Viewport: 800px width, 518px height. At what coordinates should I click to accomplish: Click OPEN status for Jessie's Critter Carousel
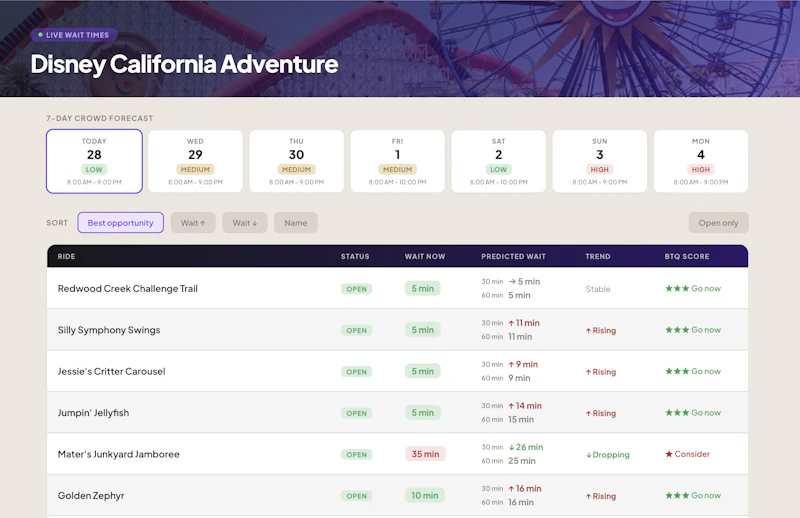click(357, 372)
